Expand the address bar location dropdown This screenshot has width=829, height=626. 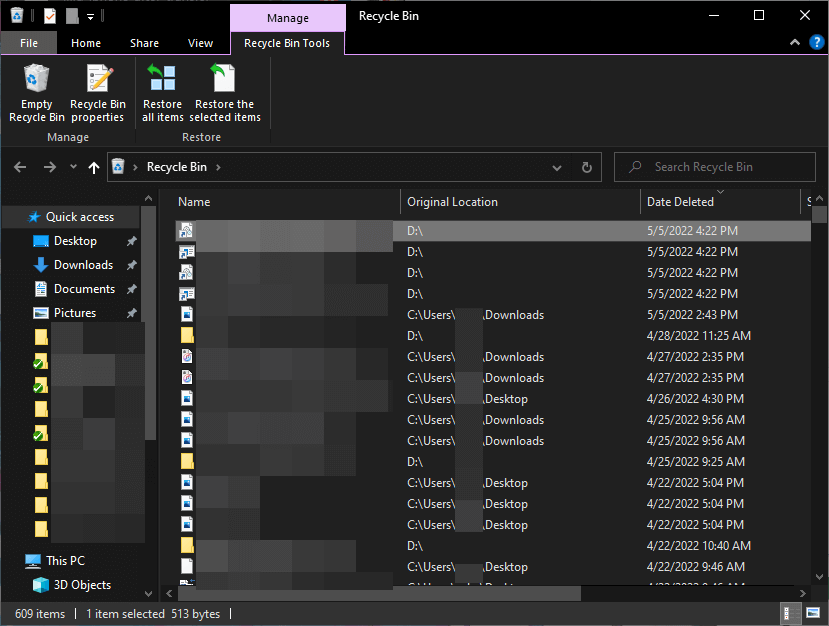[x=556, y=167]
